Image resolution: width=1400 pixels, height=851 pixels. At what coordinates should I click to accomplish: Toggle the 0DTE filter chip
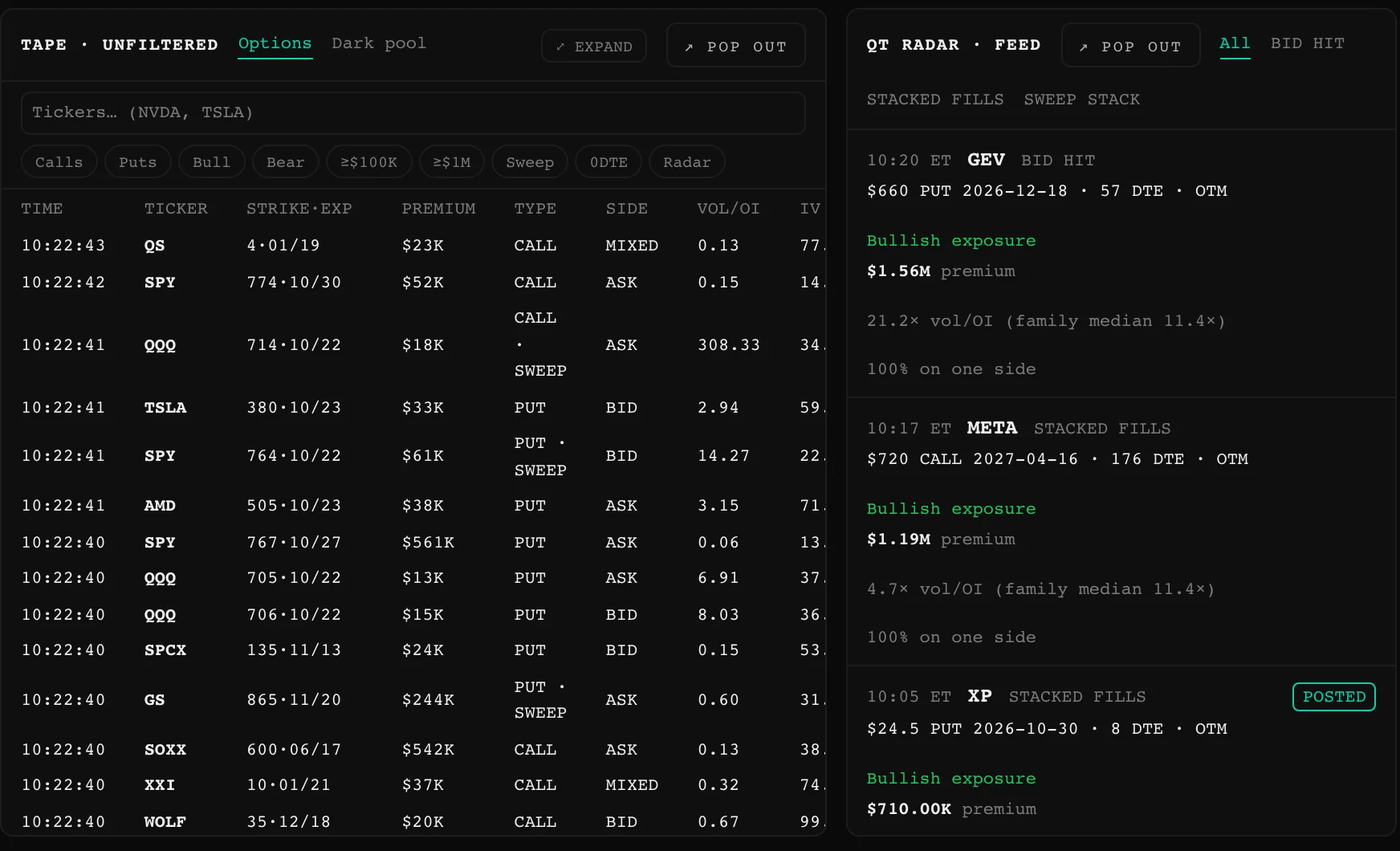point(608,162)
